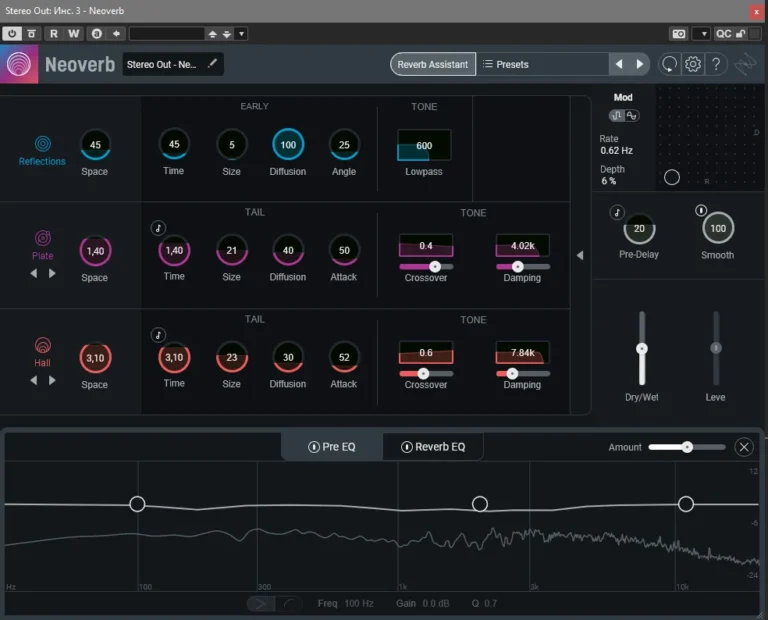Select next Plate reverb type arrow

click(52, 273)
